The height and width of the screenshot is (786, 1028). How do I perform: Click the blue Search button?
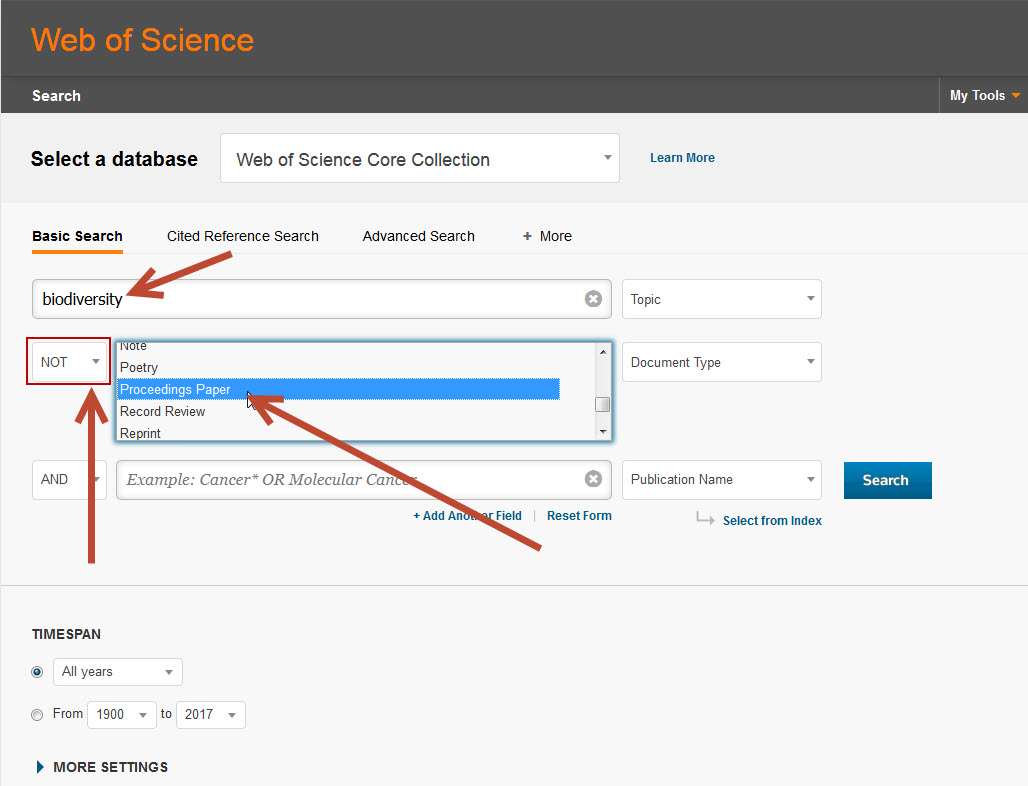(887, 480)
